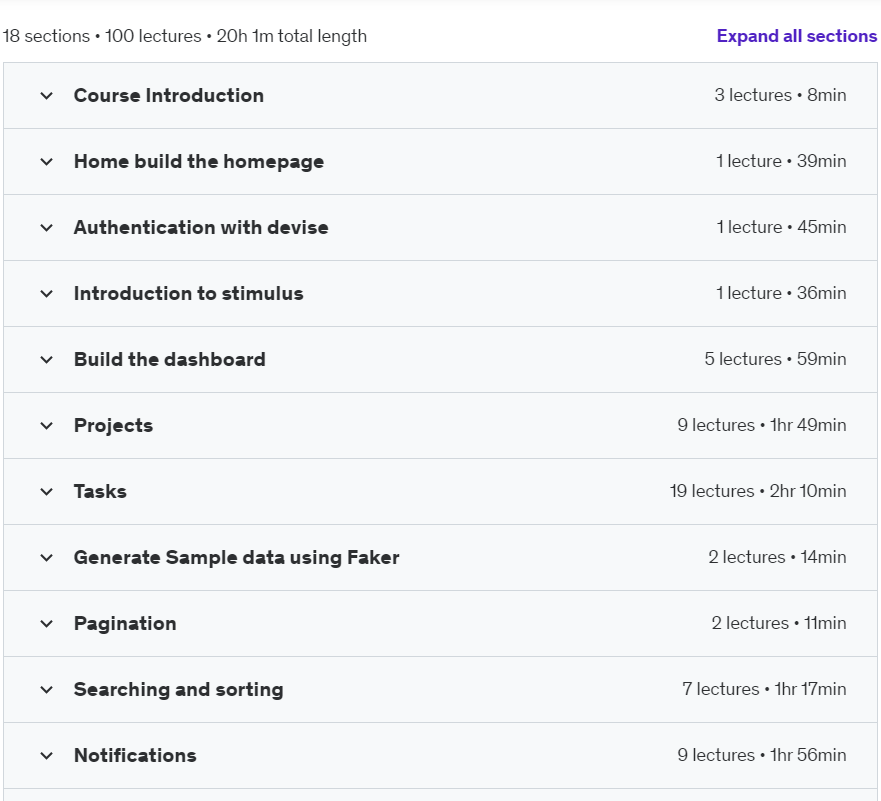Click the Introduction to stimulus title
Image resolution: width=881 pixels, height=801 pixels.
click(189, 294)
